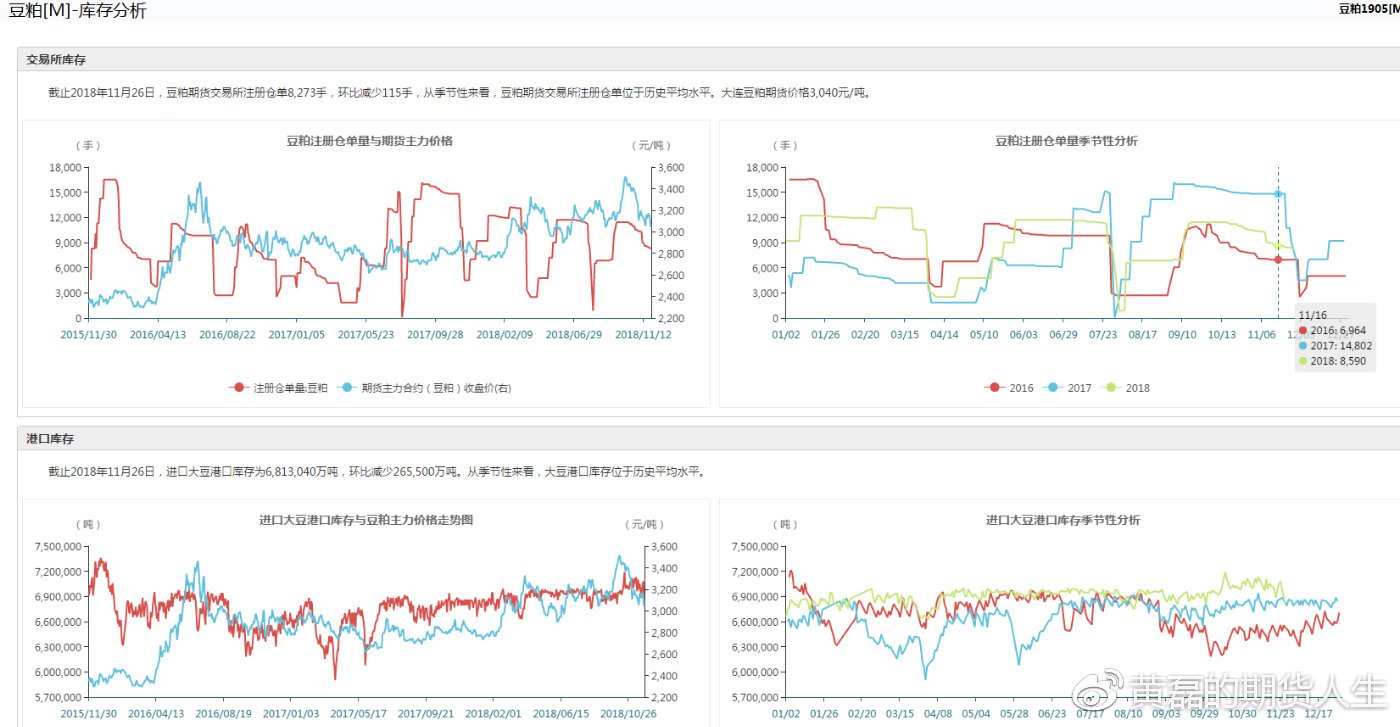This screenshot has width=1400, height=727.
Task: Open the 豆粕1905 contract label at top right
Action: [x=1369, y=8]
